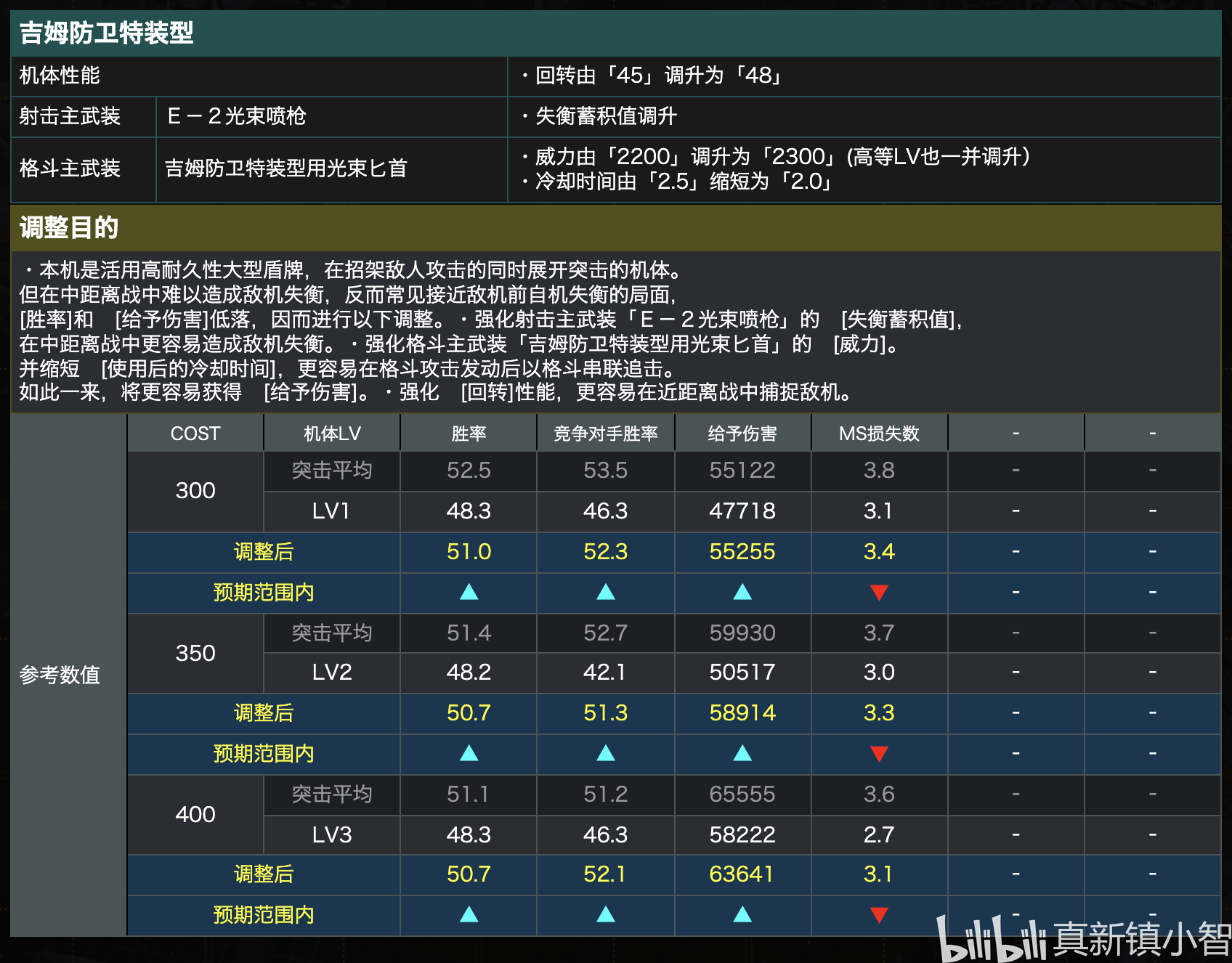Click the 失衡蓄积值调升 note
Screen dimensions: 1232x963
pyautogui.click(x=599, y=116)
